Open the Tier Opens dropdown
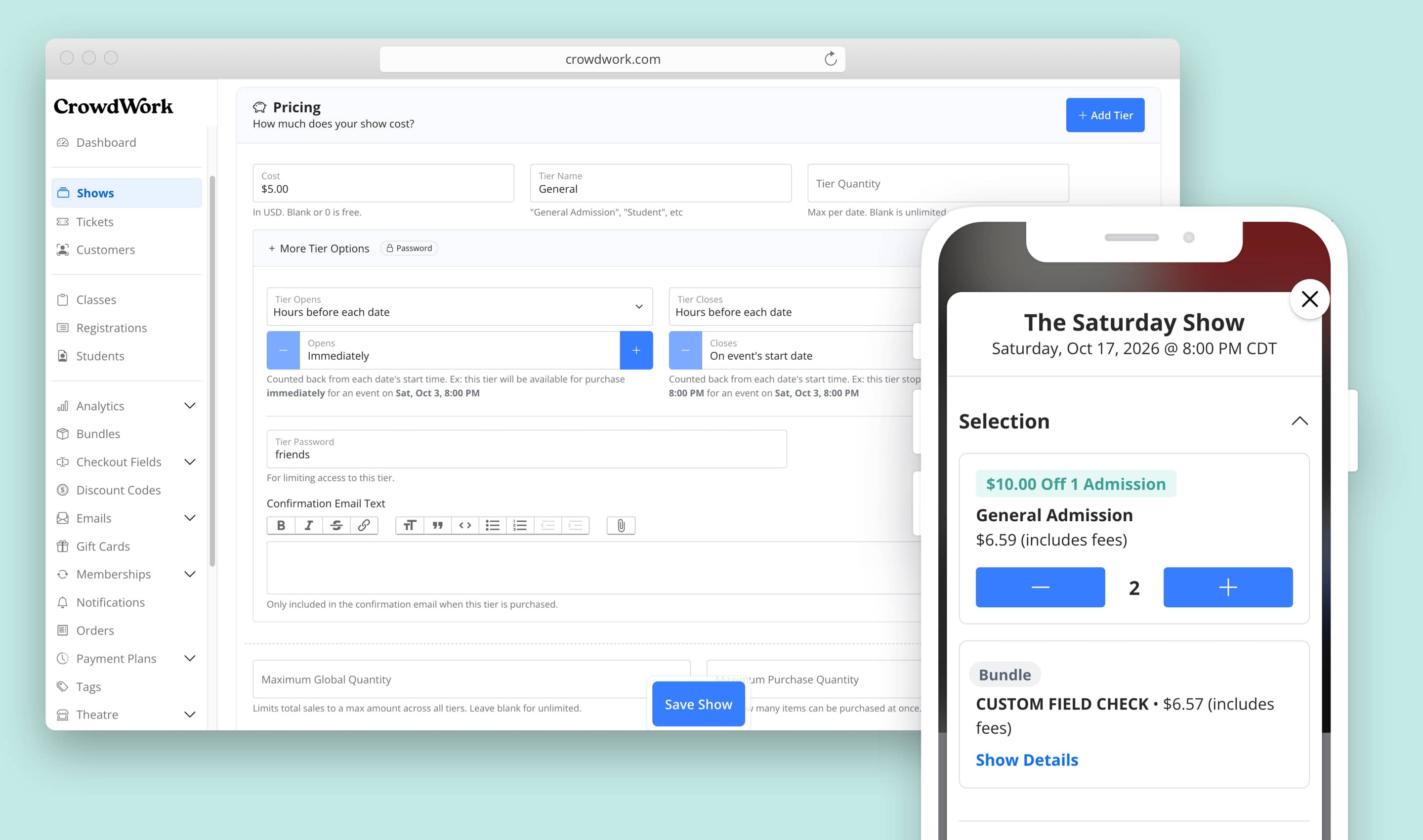Screen dimensions: 1423x840 point(460,306)
